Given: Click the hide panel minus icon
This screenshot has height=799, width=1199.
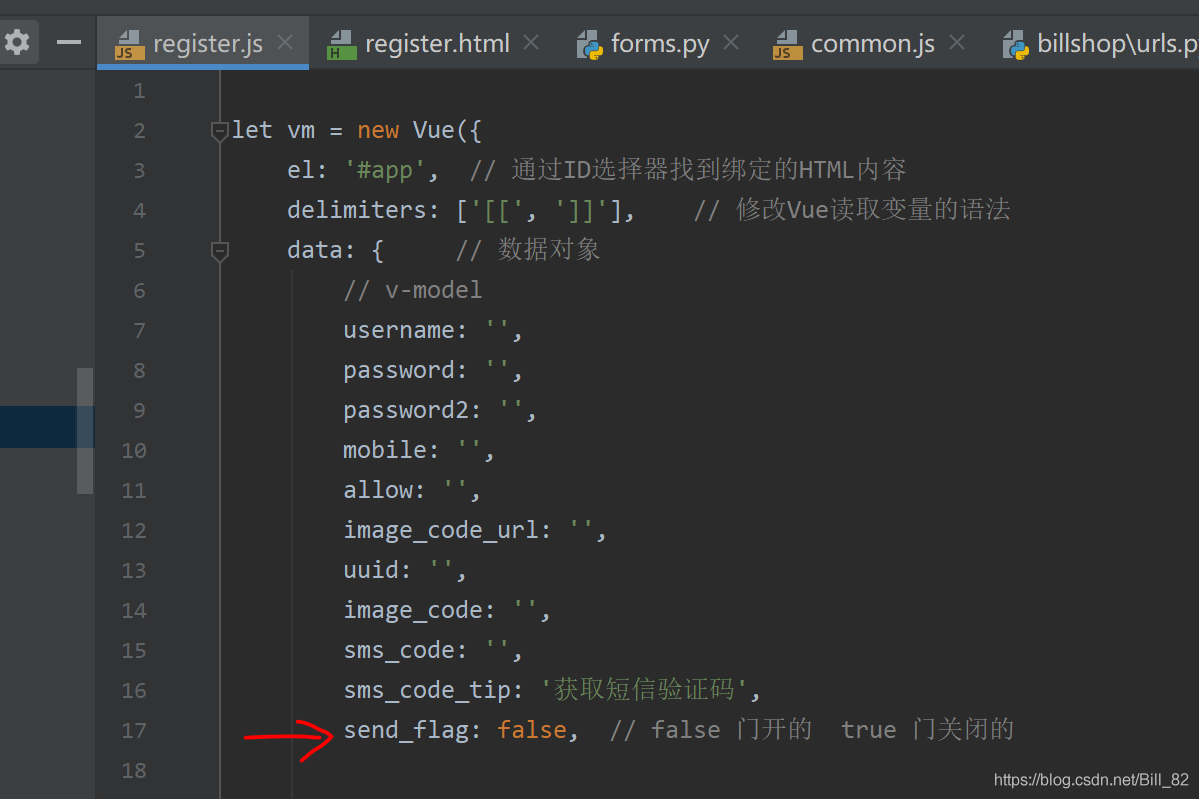Looking at the screenshot, I should click(x=69, y=42).
